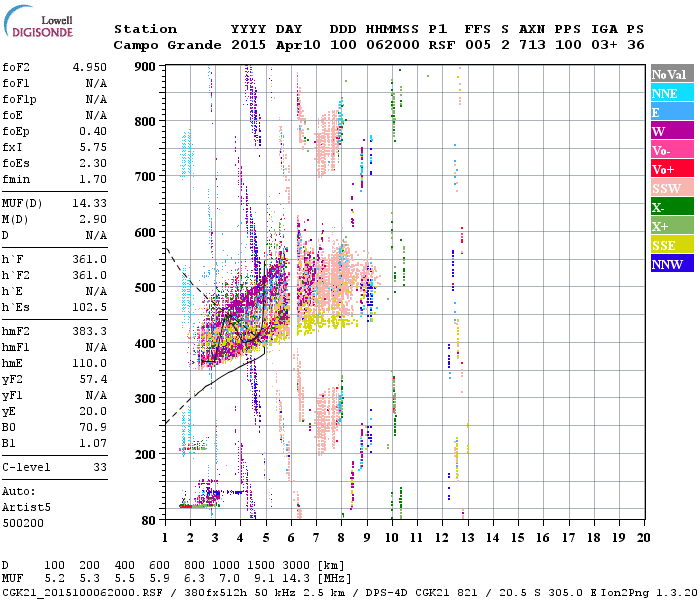Click the RSF program value
The image size is (700, 600).
pos(442,45)
